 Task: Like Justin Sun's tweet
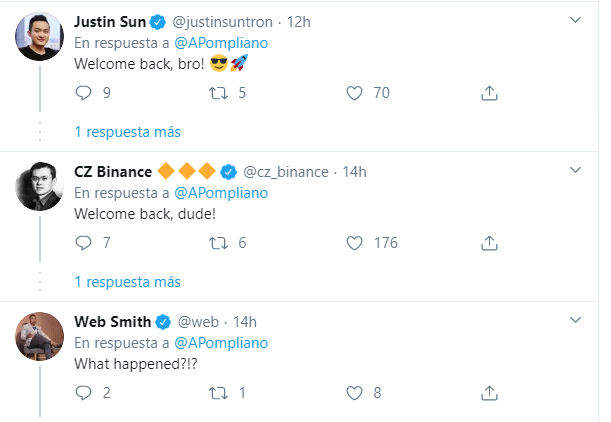pos(353,93)
